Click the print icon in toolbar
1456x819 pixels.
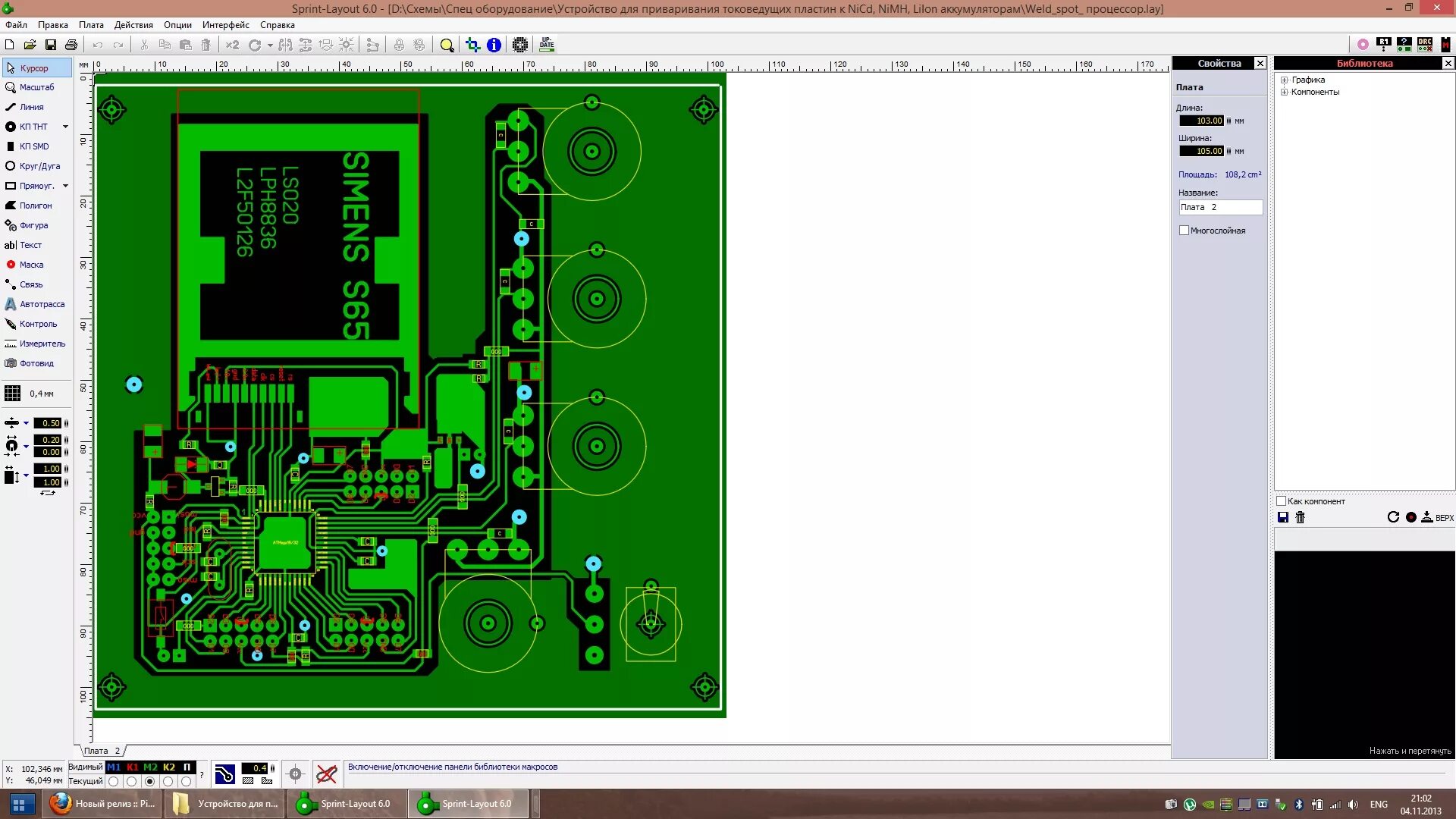click(x=71, y=45)
